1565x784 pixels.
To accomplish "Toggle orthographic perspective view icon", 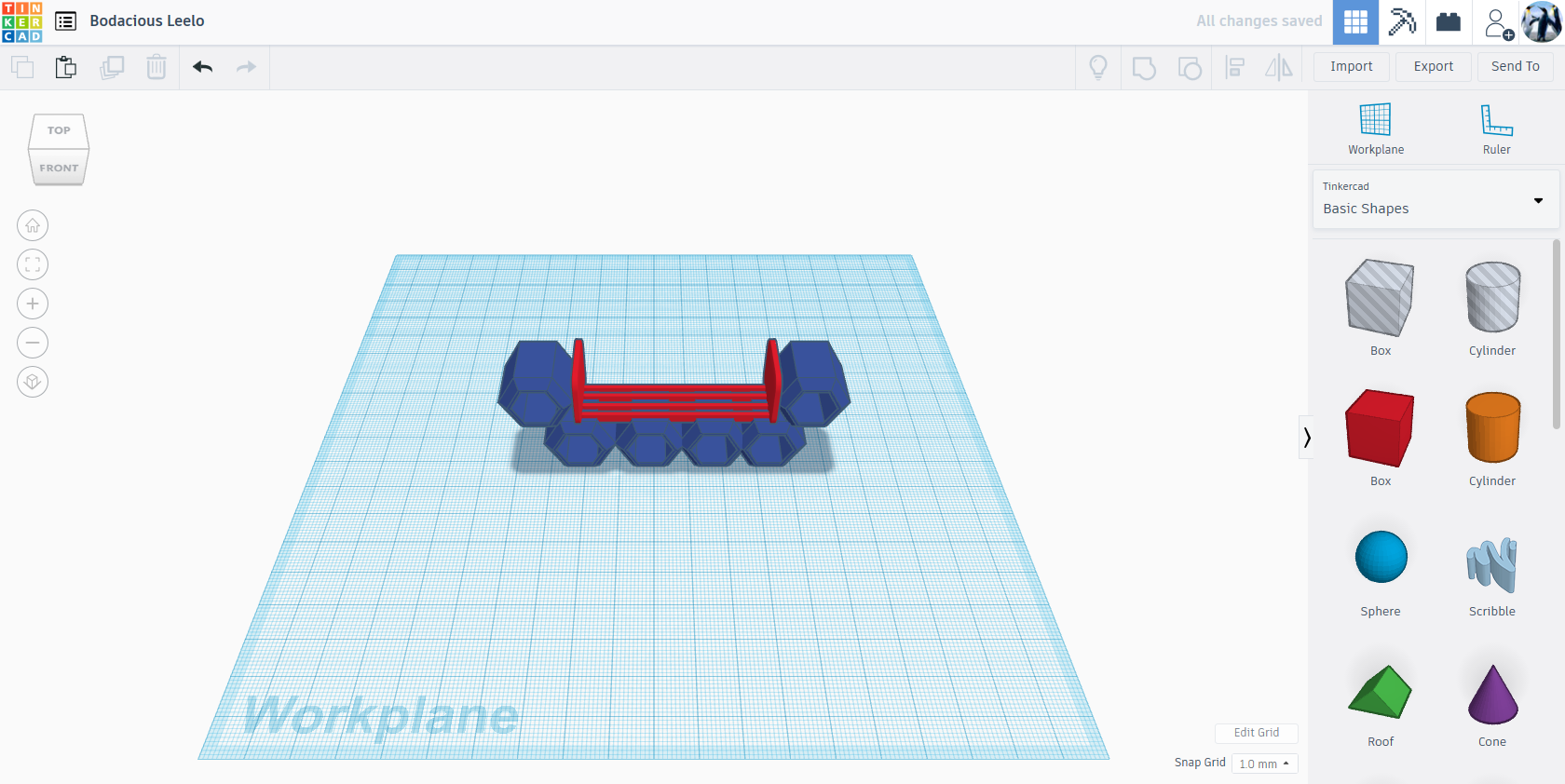I will pos(33,382).
